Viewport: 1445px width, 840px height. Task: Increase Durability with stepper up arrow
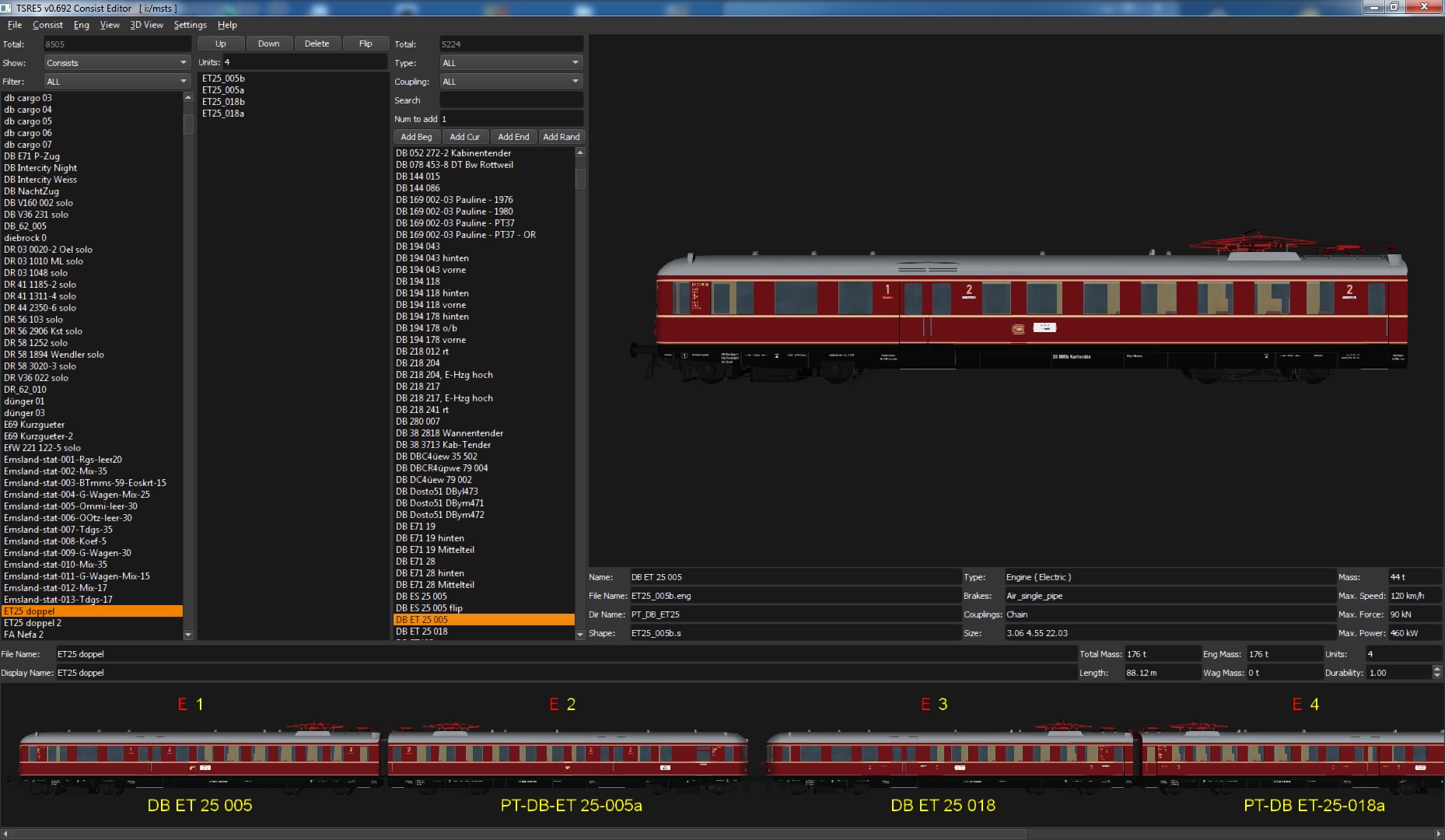[x=1436, y=669]
